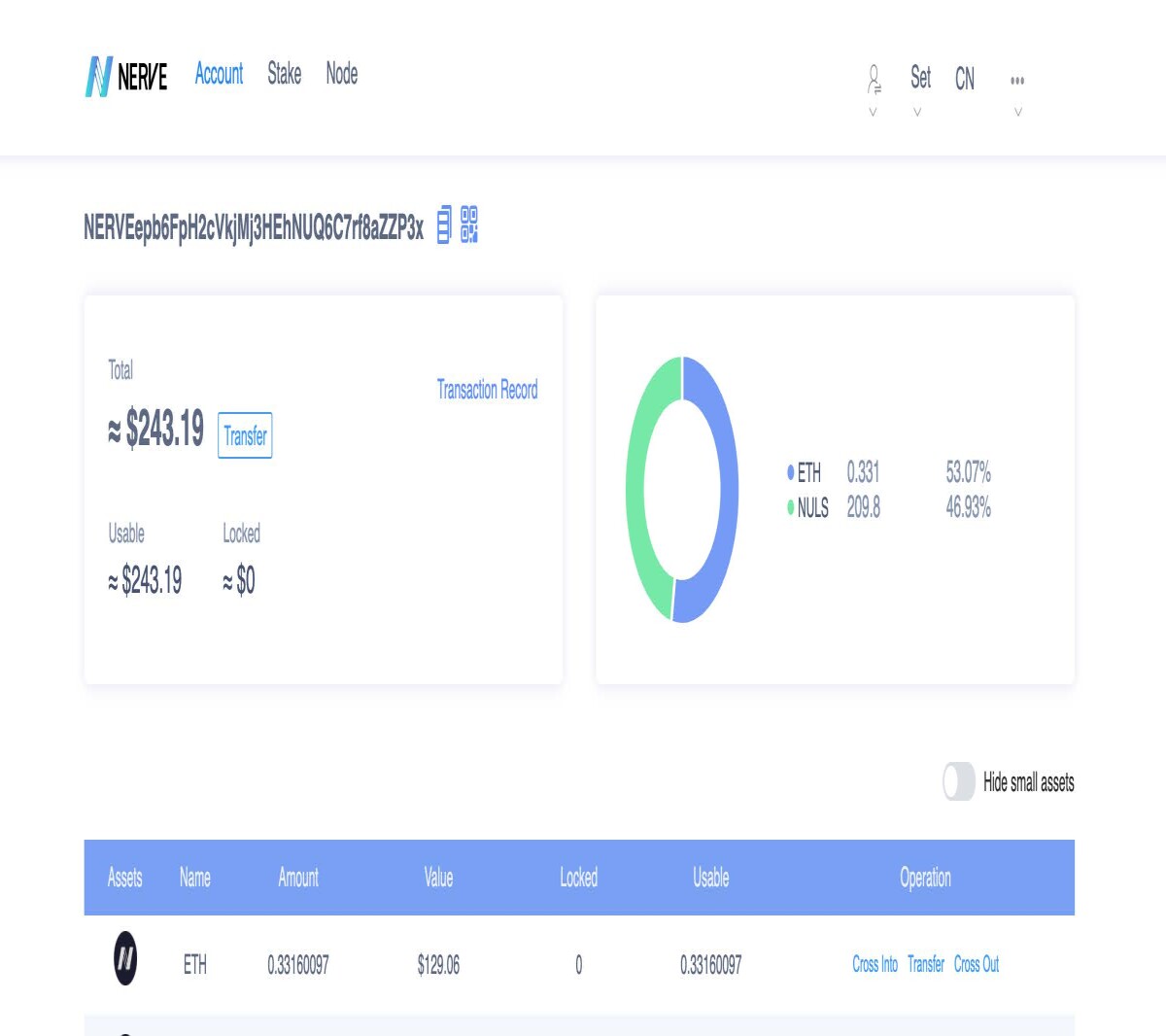This screenshot has width=1166, height=1036.
Task: Copy the NERVE wallet address icon
Action: 444,224
